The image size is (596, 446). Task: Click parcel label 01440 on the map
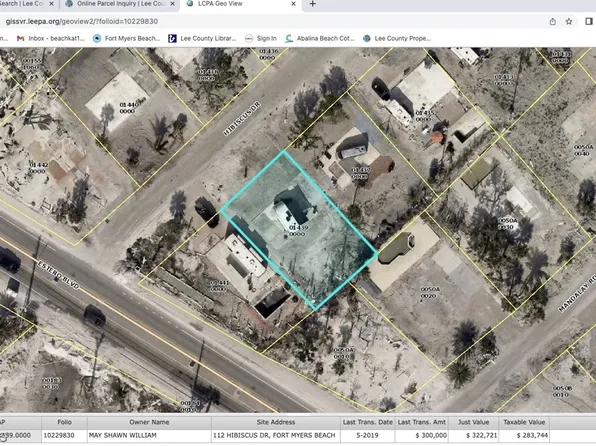(x=128, y=108)
